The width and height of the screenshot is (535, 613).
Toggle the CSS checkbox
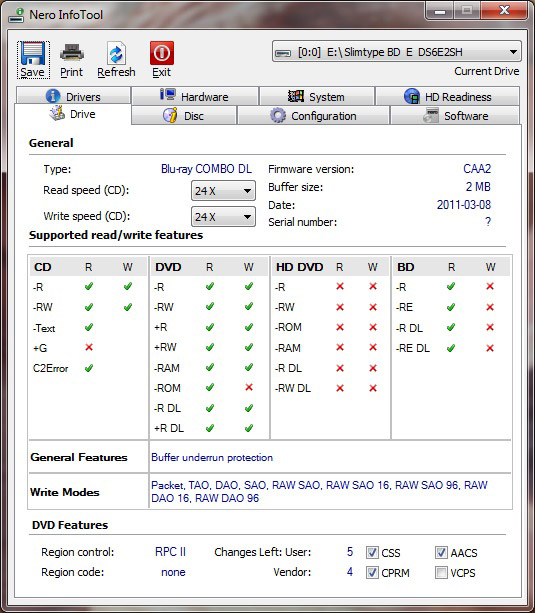tap(372, 552)
